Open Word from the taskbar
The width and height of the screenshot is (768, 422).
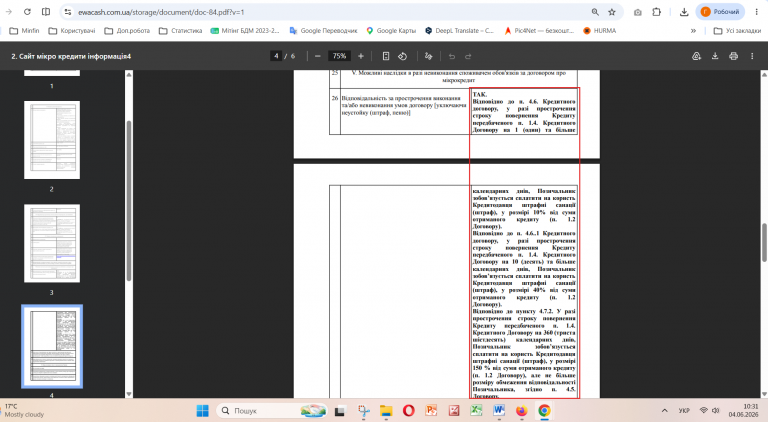(499, 411)
